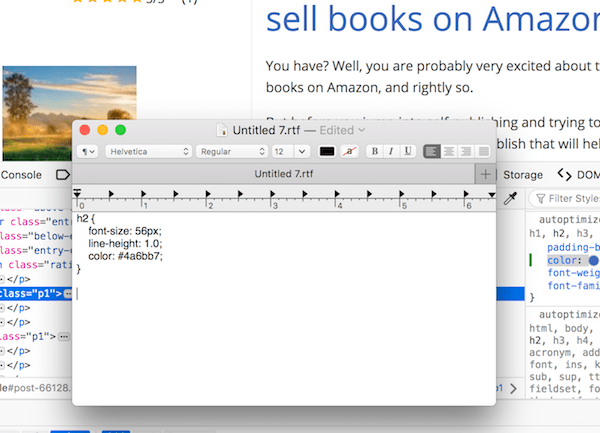Open the Helvetica font family dropdown
600x433 pixels.
(148, 151)
